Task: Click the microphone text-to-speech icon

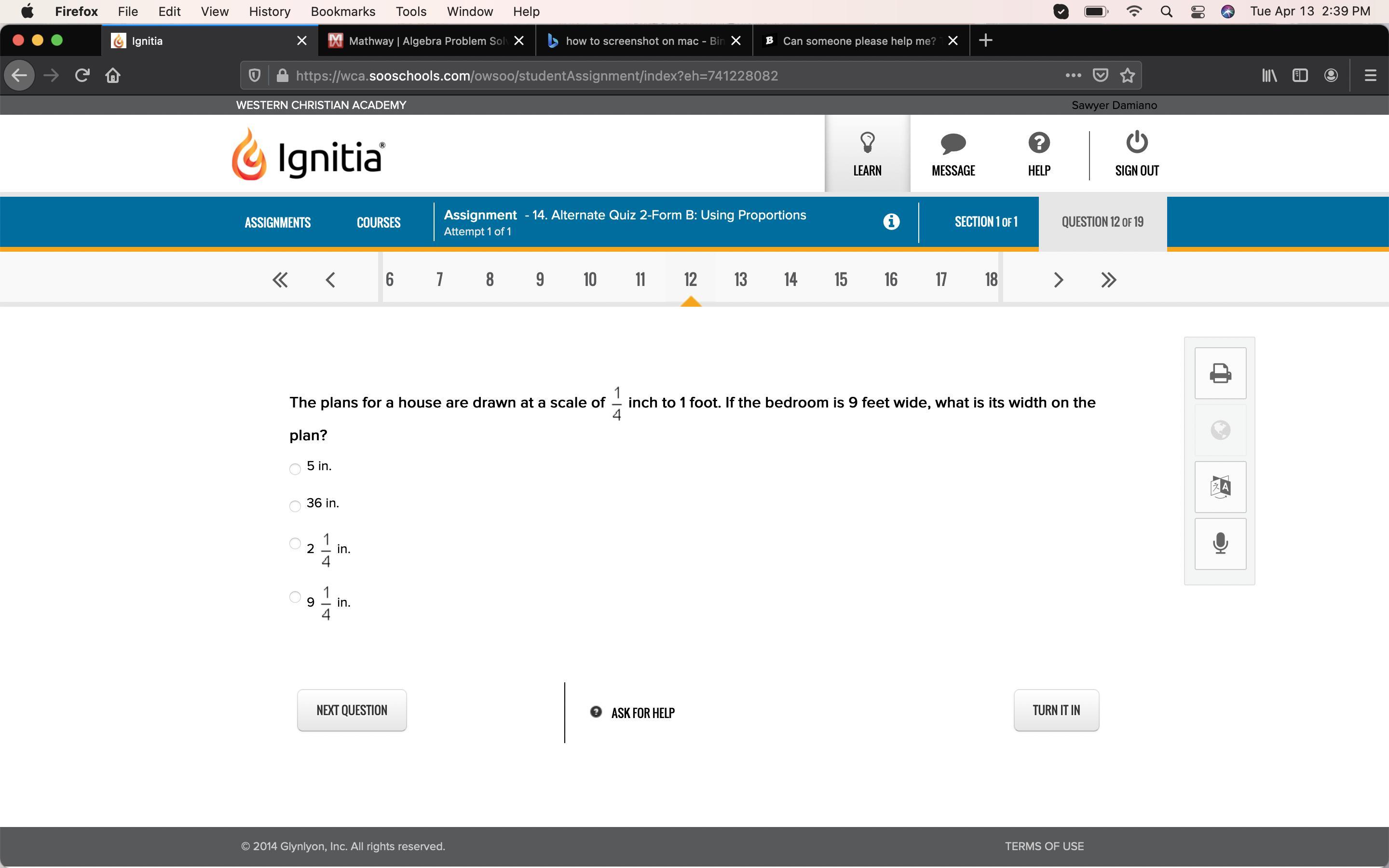Action: 1220,543
